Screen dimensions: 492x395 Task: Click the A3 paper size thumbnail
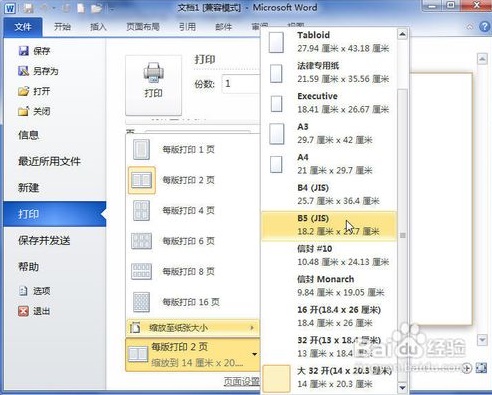click(x=276, y=134)
